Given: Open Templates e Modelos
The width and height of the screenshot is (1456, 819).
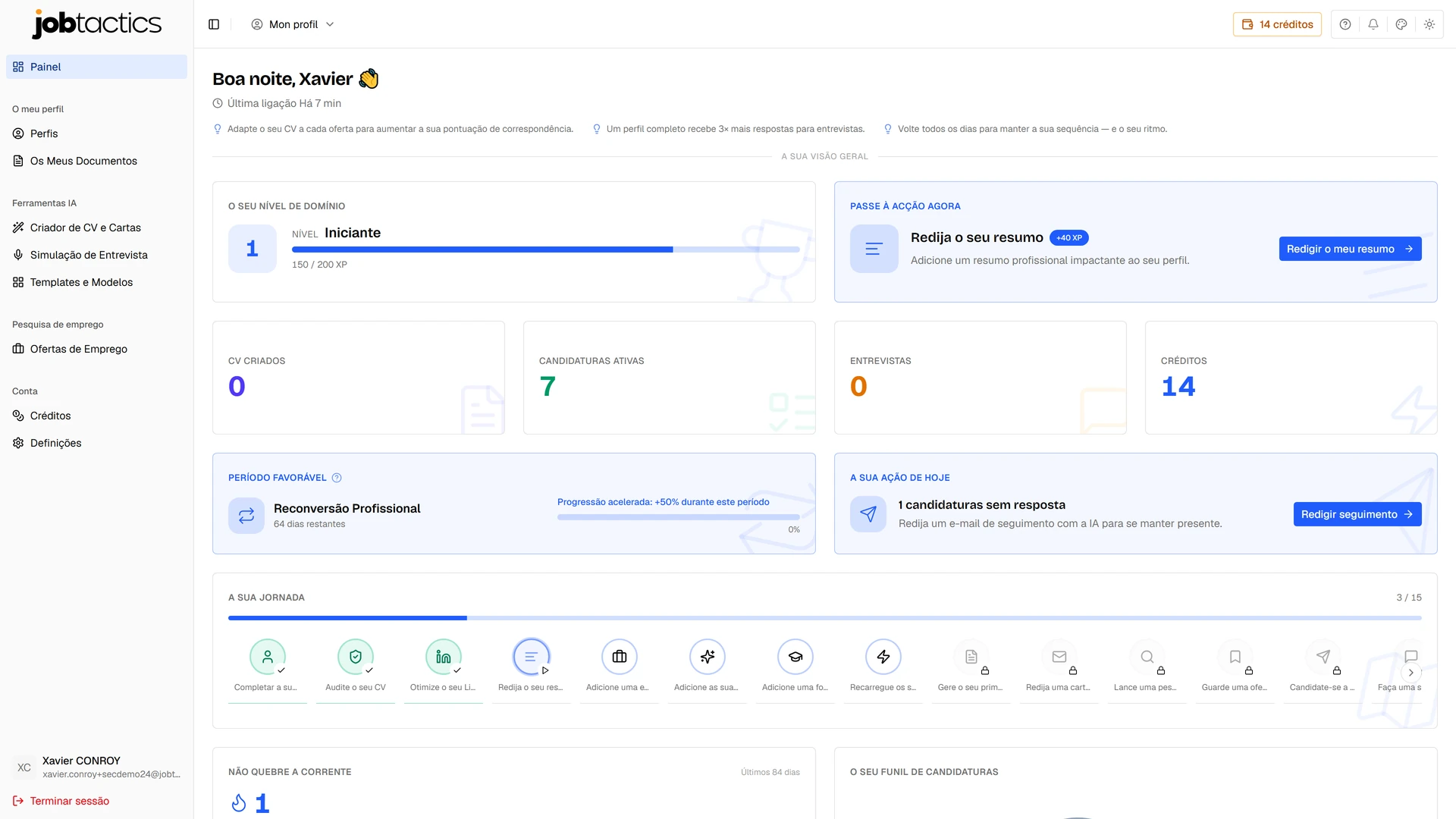Looking at the screenshot, I should [x=96, y=282].
